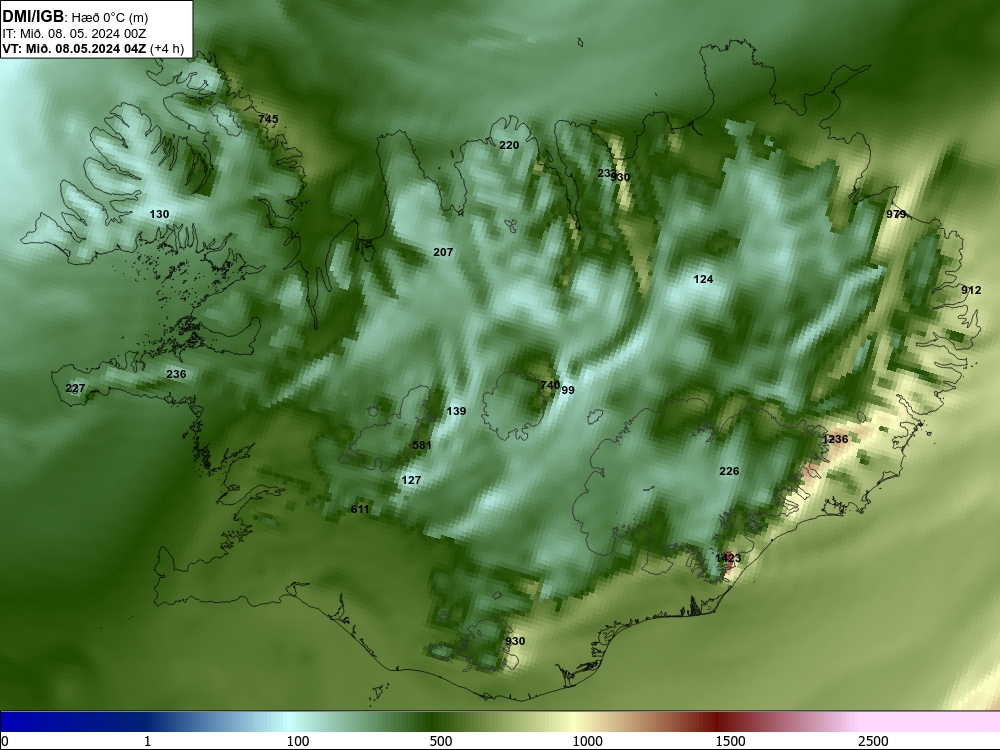The width and height of the screenshot is (1000, 750).
Task: Click the map value 1236
Action: (x=835, y=439)
